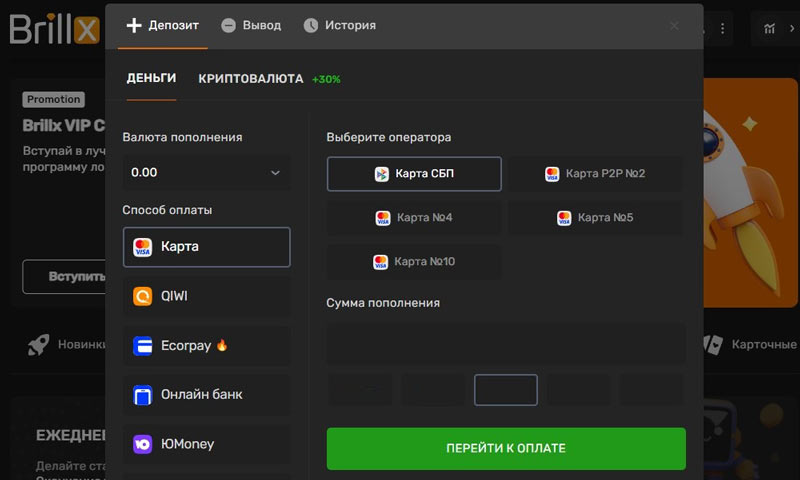This screenshot has width=800, height=480.
Task: Select operator Карта №10
Action: pyautogui.click(x=414, y=262)
